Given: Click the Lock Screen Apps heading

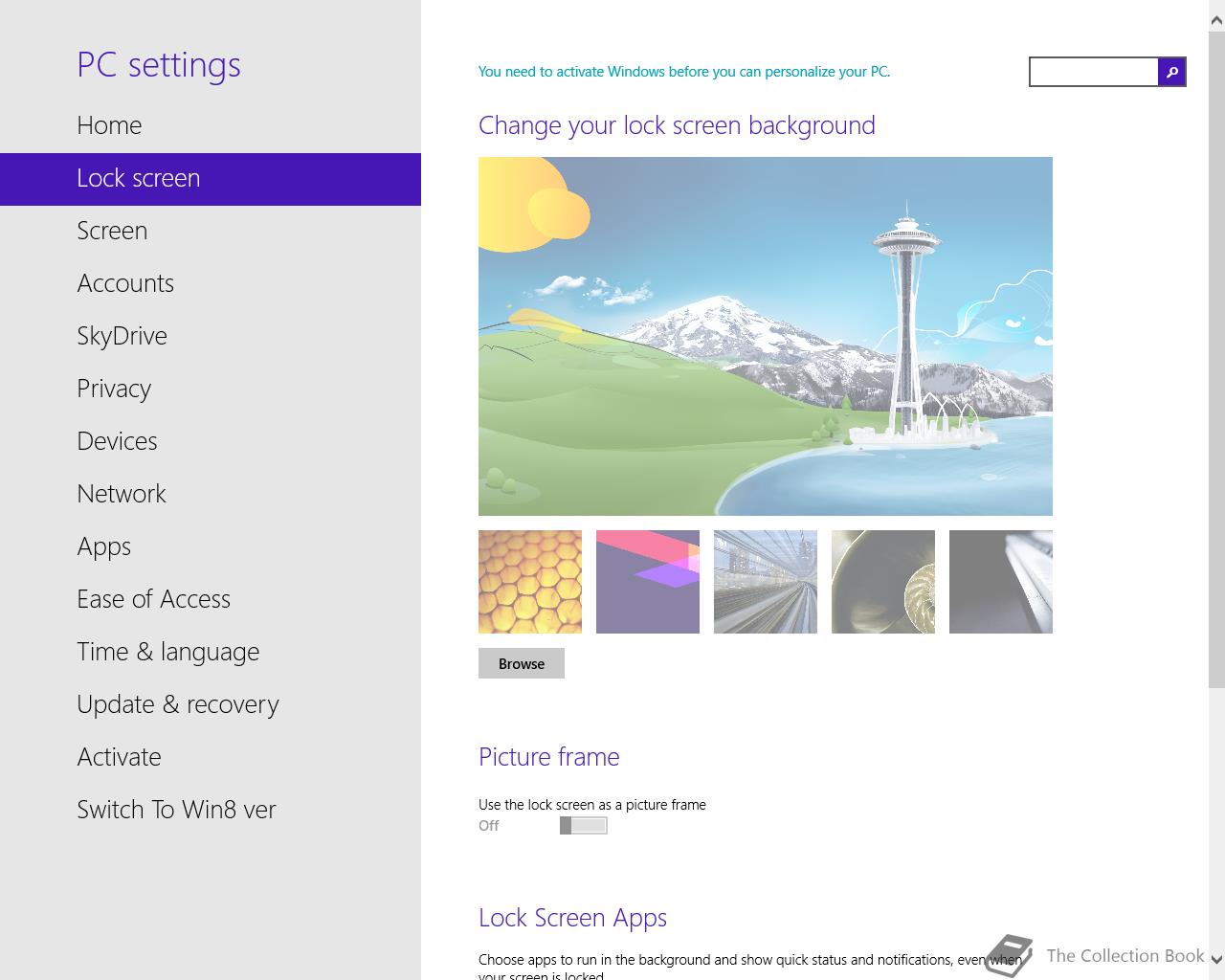Looking at the screenshot, I should (572, 918).
